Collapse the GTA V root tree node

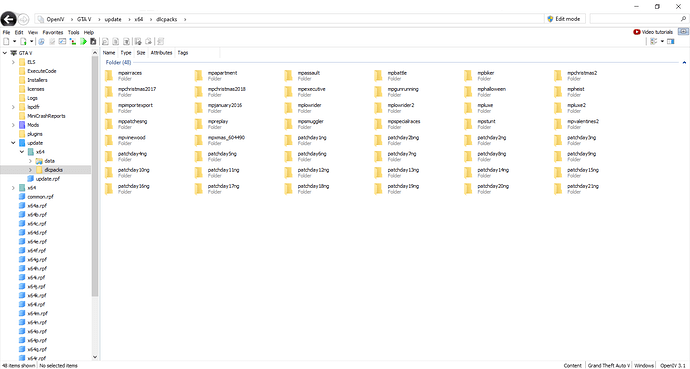(x=5, y=53)
